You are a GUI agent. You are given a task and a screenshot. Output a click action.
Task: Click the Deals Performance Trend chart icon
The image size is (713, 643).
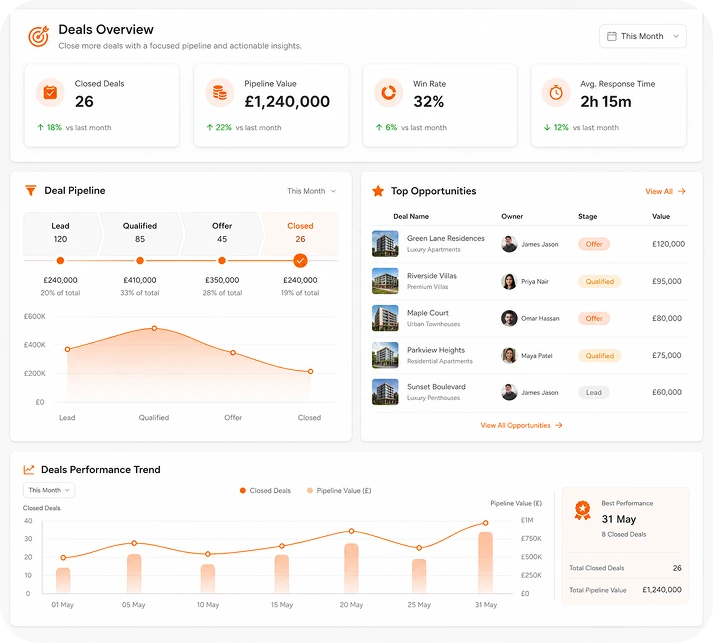pyautogui.click(x=29, y=469)
